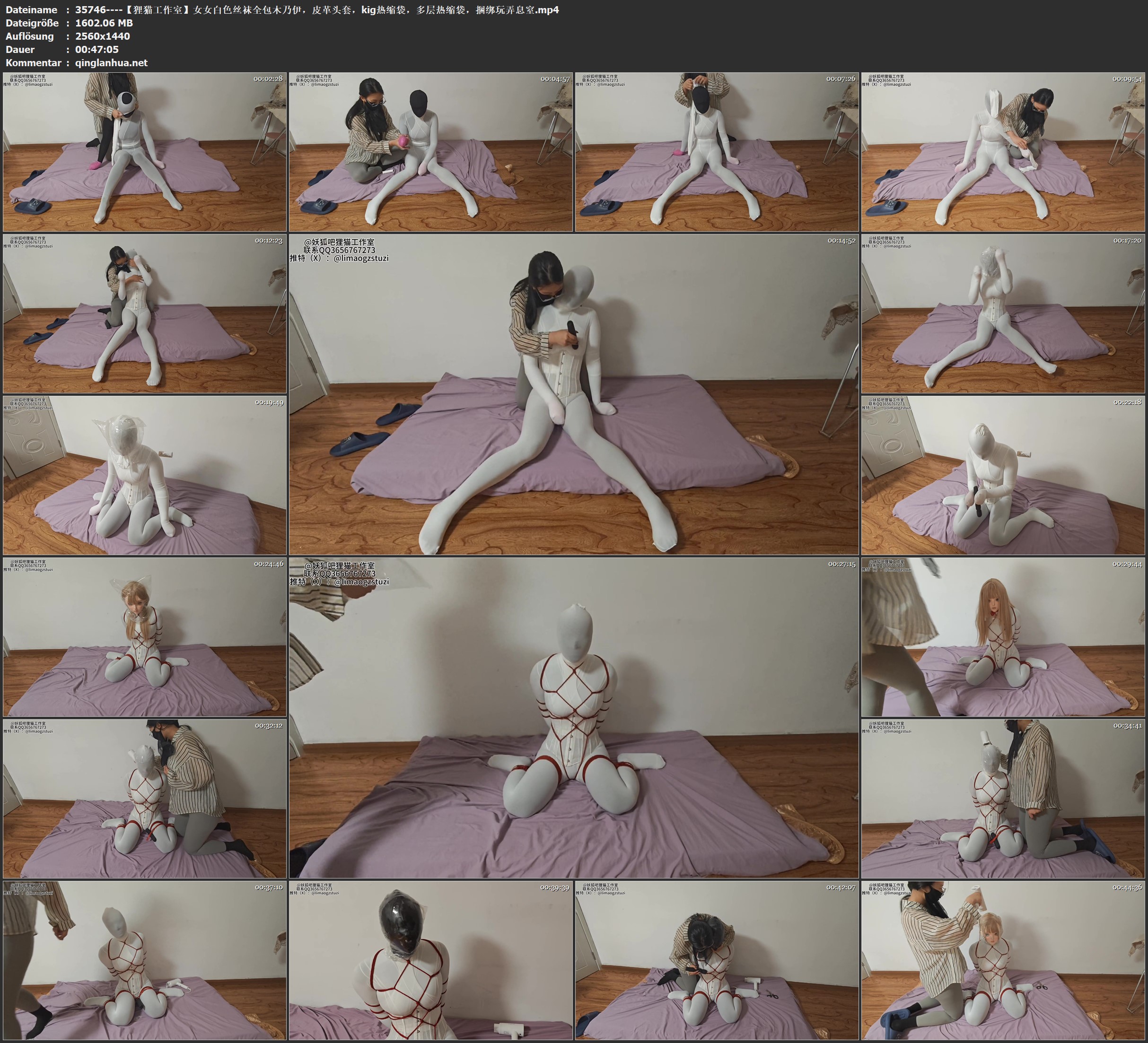Click the 00:44:36 timestamp label
The width and height of the screenshot is (1148, 1043).
(x=1127, y=887)
